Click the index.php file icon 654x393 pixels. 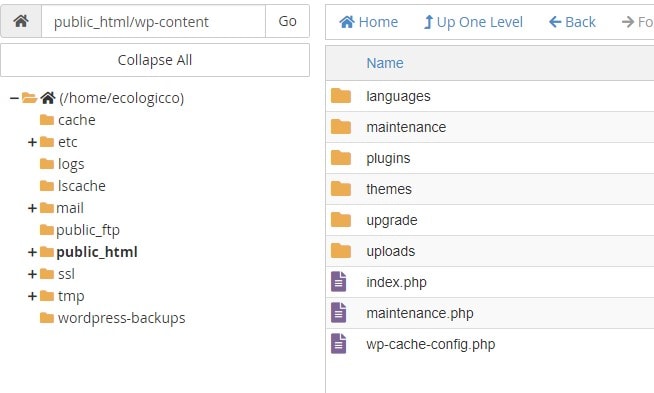[339, 282]
